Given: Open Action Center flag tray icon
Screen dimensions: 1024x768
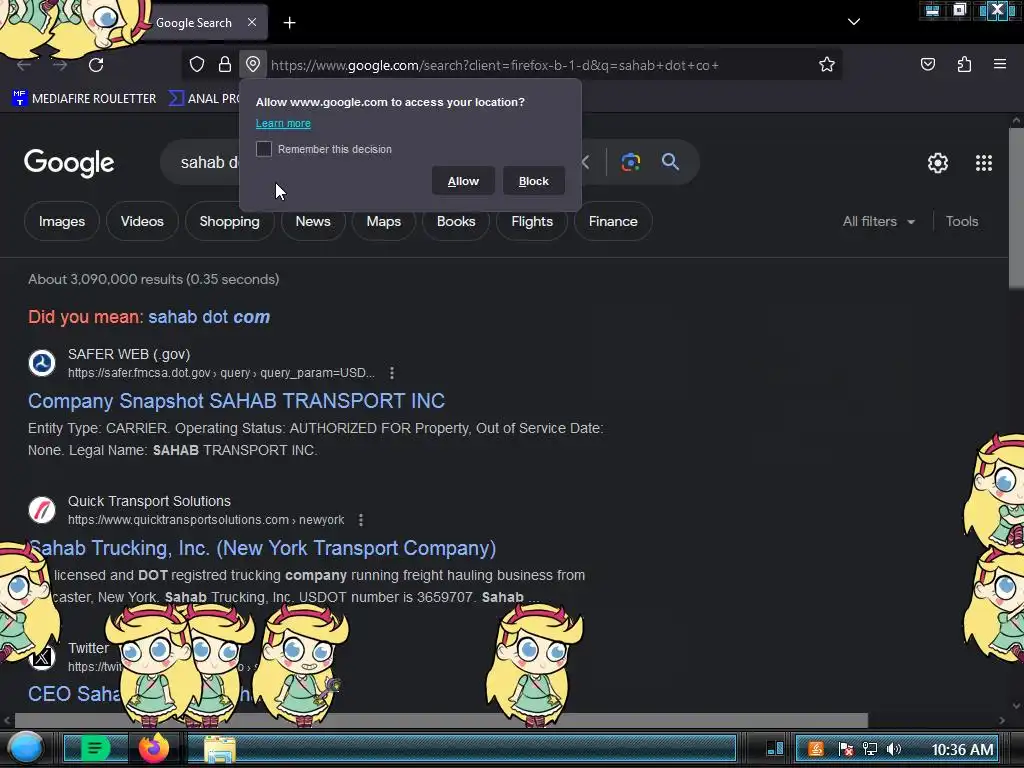Looking at the screenshot, I should [845, 748].
